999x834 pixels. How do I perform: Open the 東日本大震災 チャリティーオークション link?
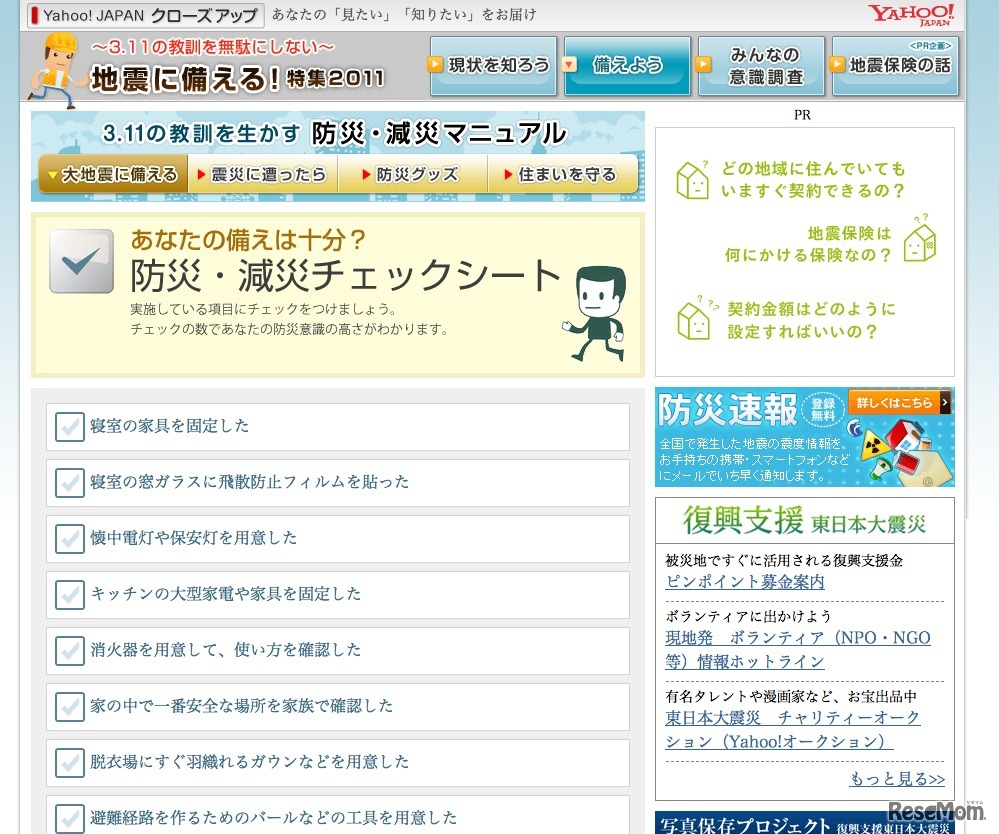pos(793,730)
